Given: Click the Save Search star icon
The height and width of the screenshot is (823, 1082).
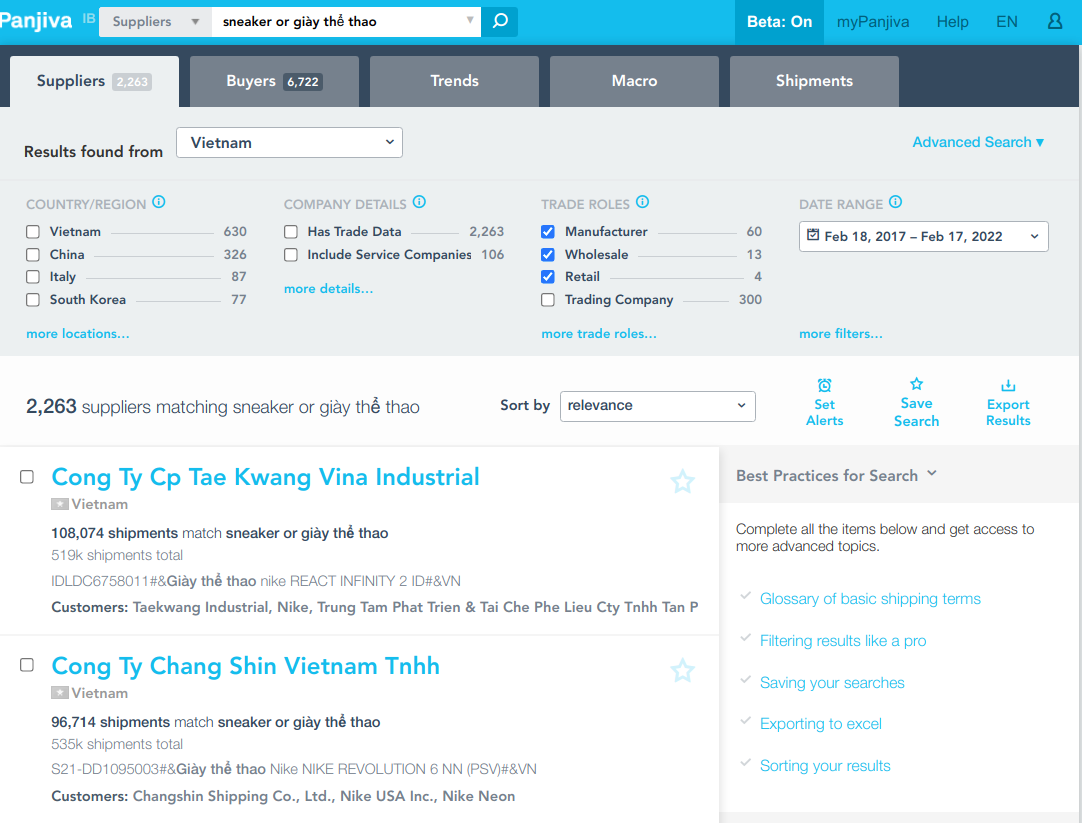Looking at the screenshot, I should [916, 384].
